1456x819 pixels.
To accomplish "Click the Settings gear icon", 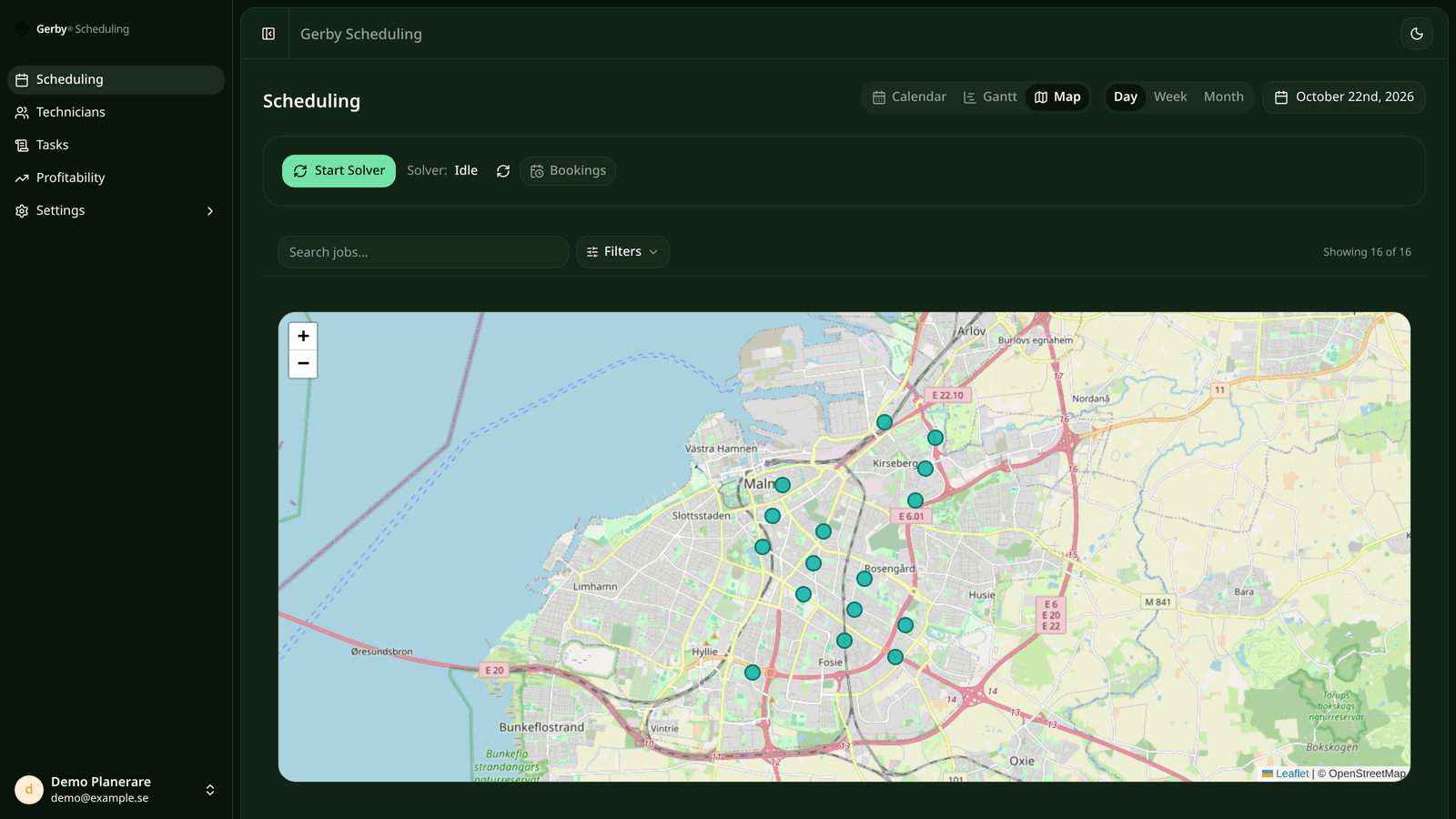I will 22,211.
